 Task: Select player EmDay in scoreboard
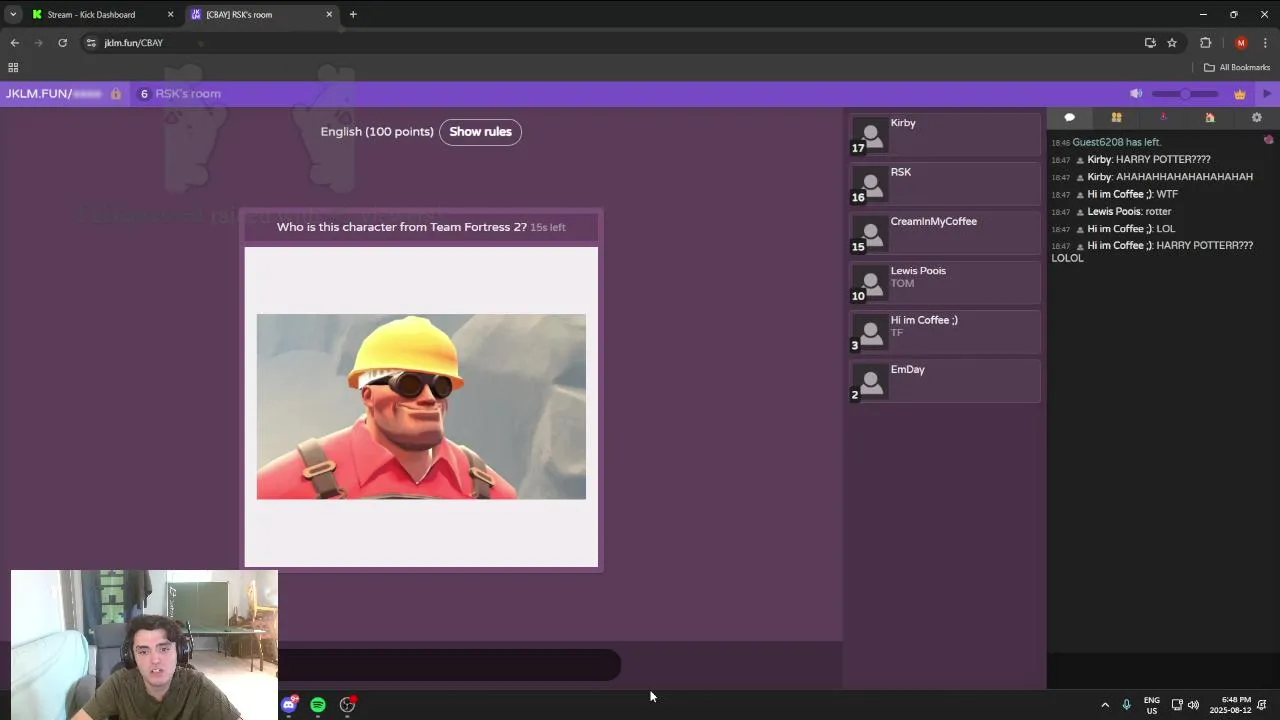945,381
